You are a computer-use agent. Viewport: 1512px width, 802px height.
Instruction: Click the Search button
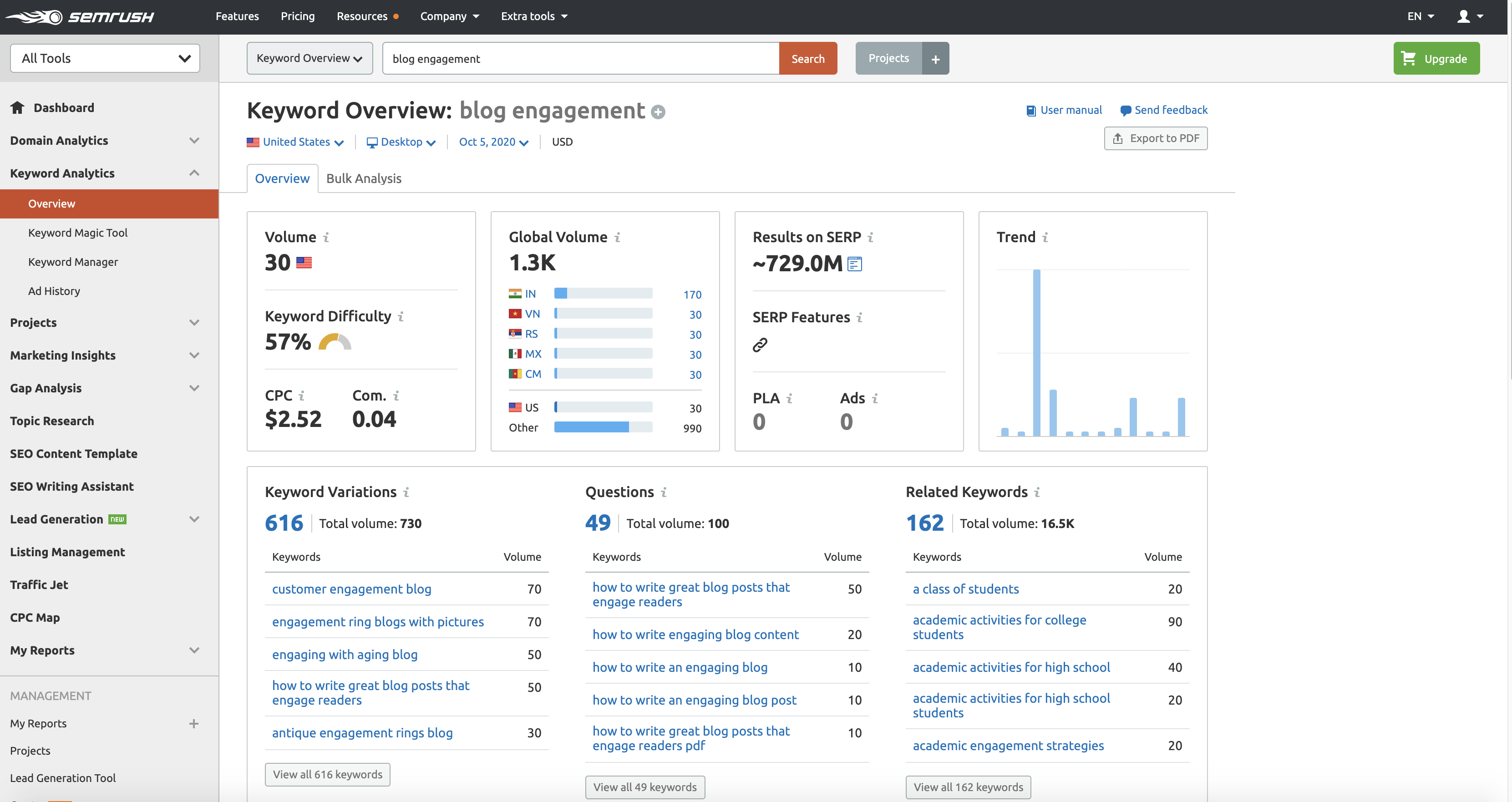point(807,58)
